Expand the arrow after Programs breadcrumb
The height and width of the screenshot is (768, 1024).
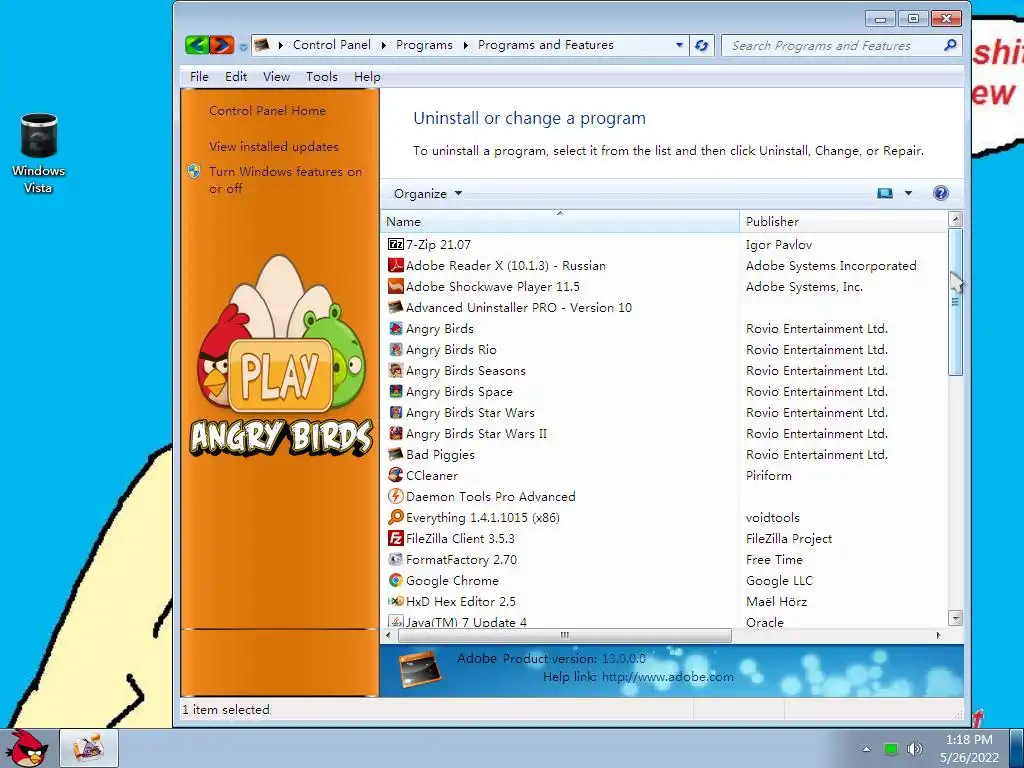(x=466, y=45)
